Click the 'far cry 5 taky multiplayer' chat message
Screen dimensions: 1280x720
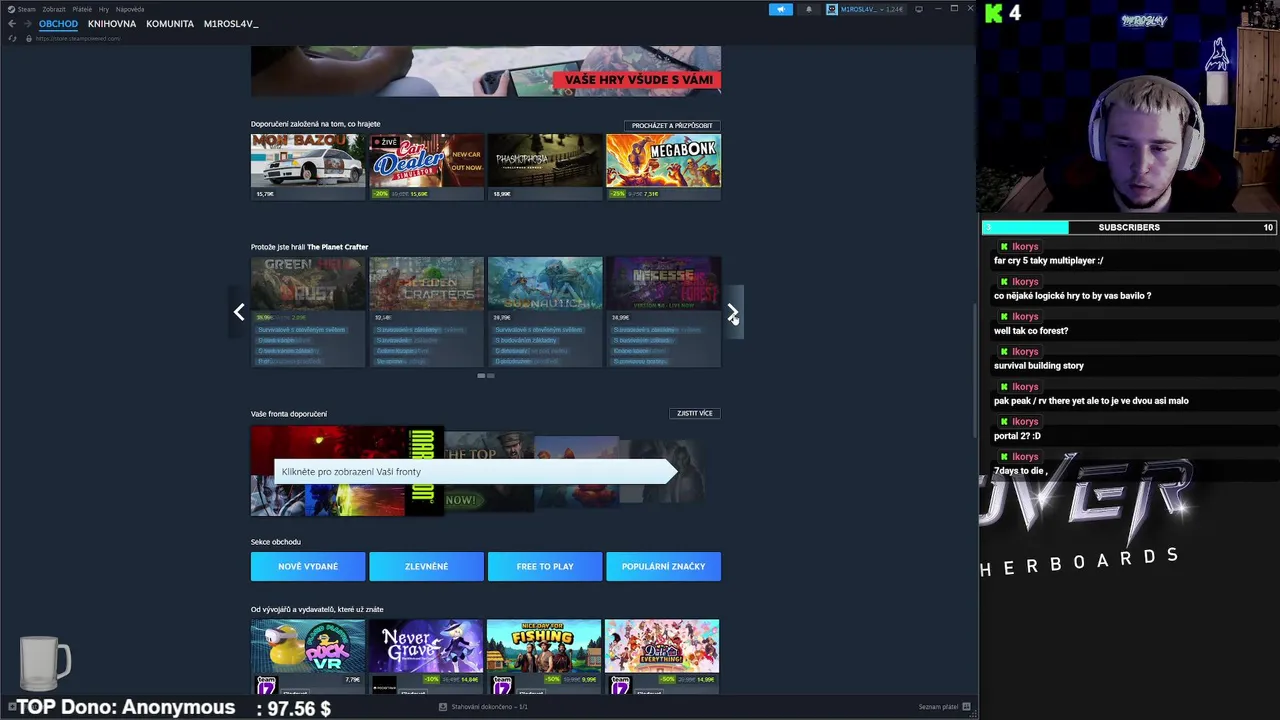click(1049, 261)
